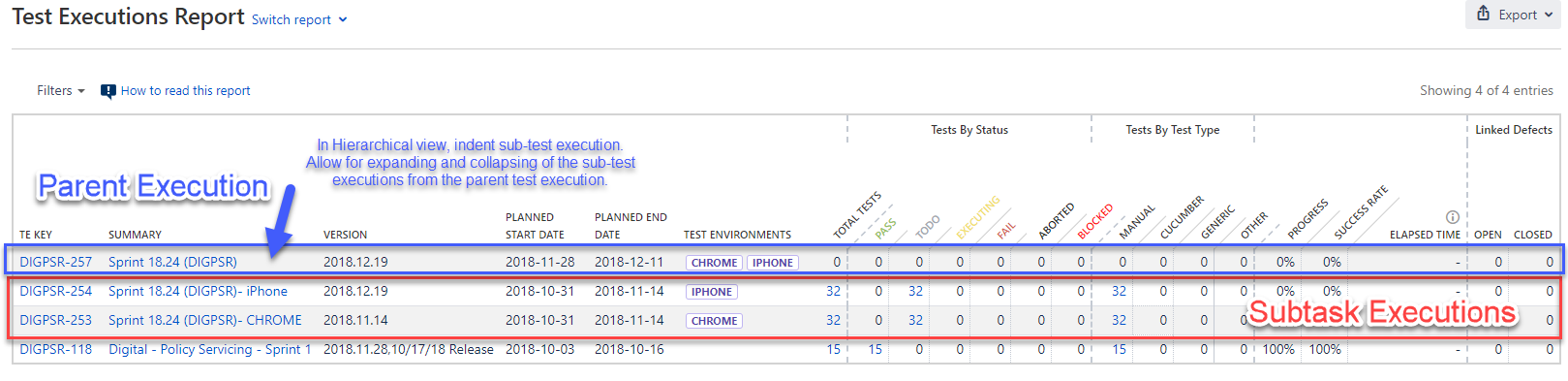1568x381 pixels.
Task: Open Sprint 18.24 (DIGPSR)- CHROME summary link
Action: (205, 320)
